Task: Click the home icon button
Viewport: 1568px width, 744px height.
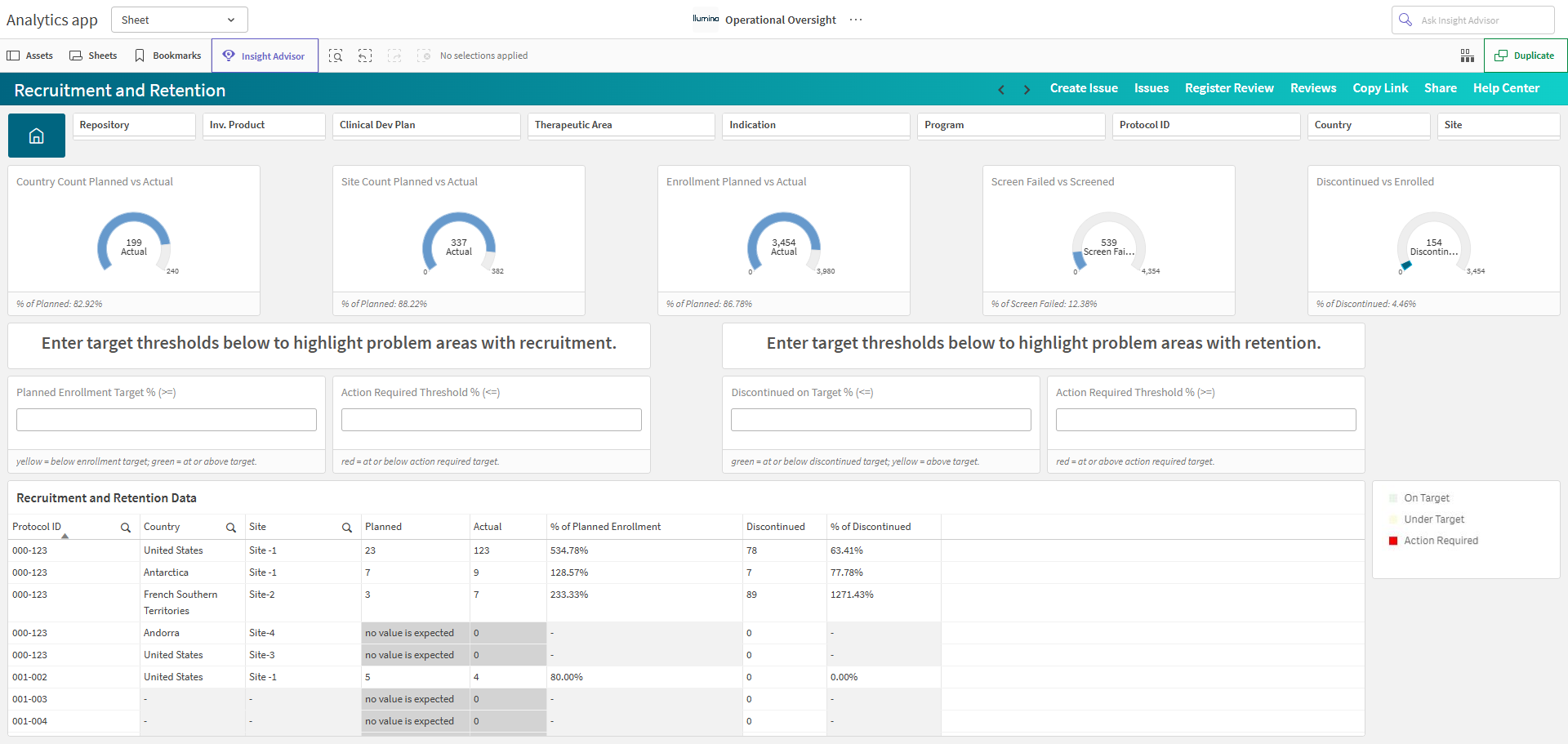Action: (x=37, y=136)
